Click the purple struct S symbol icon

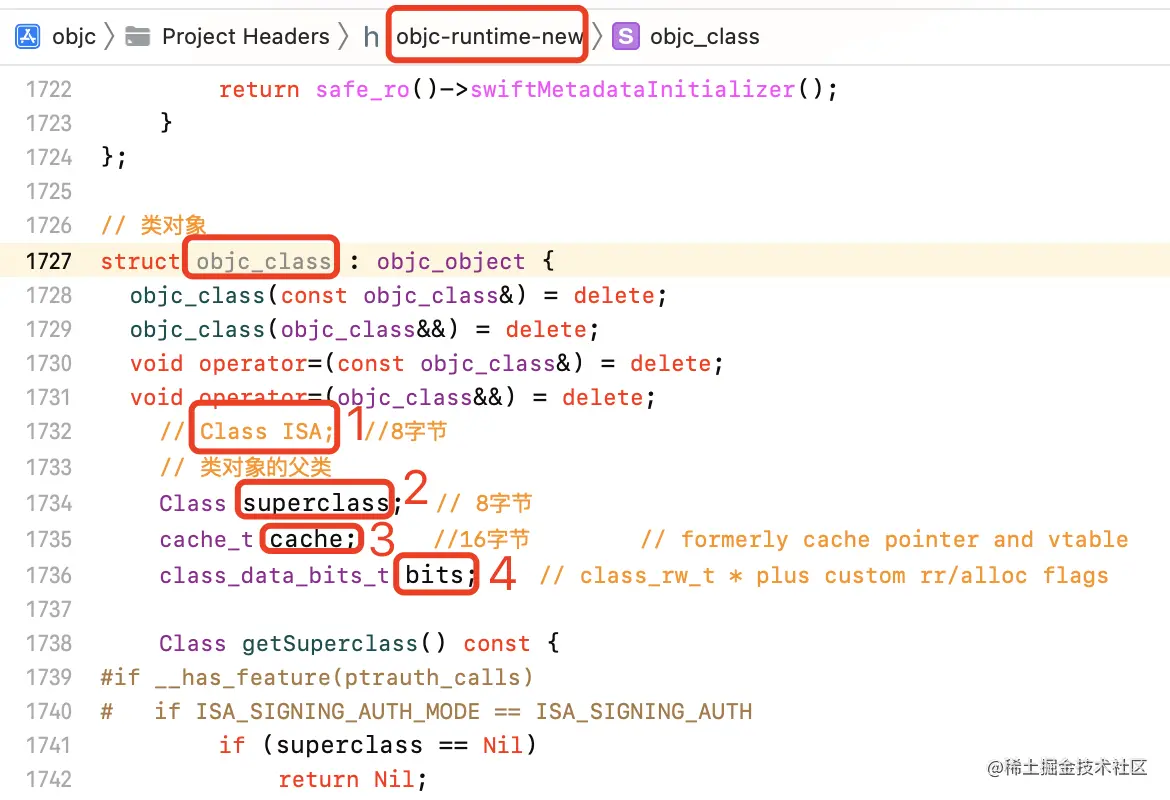[626, 36]
